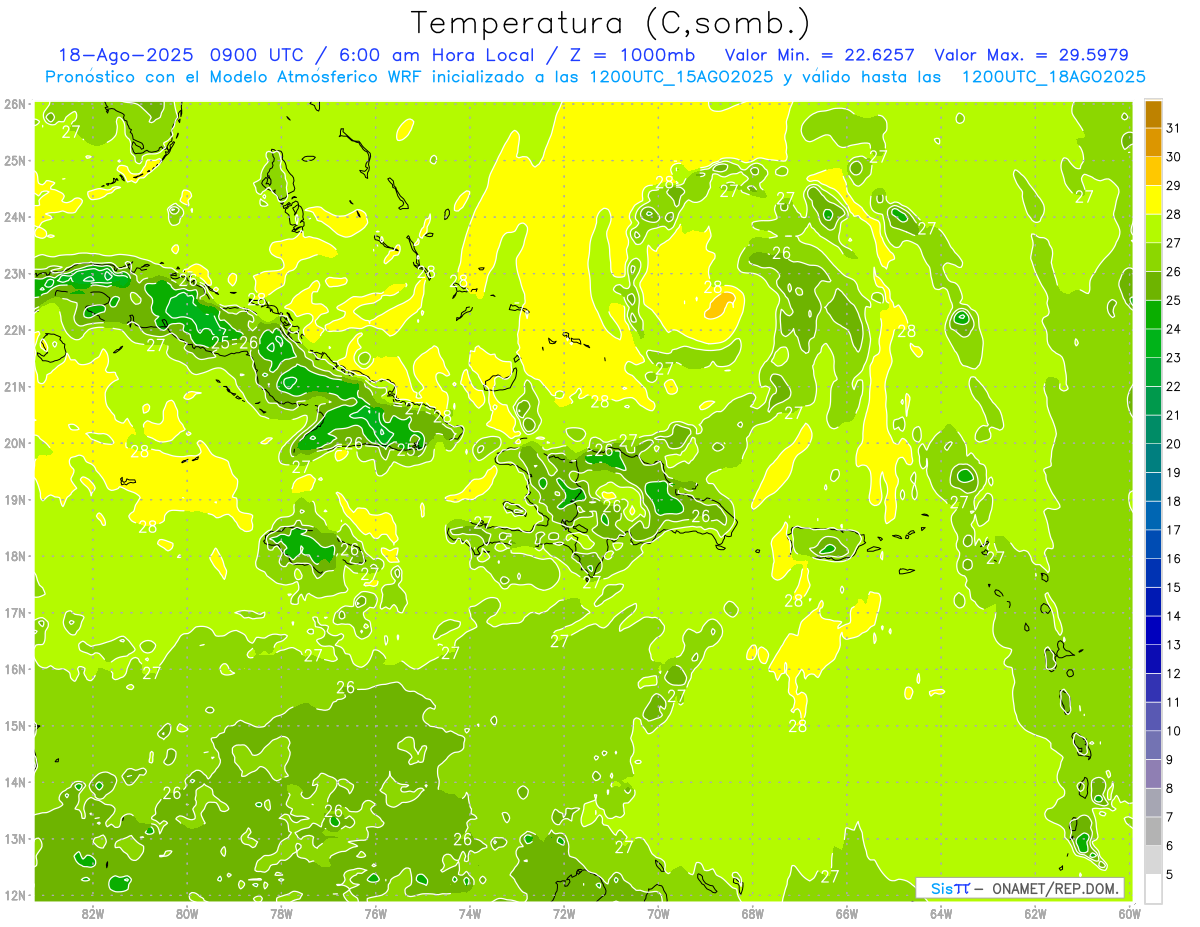Click the title 'Temperatura (C,somb.)'
This screenshot has width=1200, height=927.
pos(611,23)
